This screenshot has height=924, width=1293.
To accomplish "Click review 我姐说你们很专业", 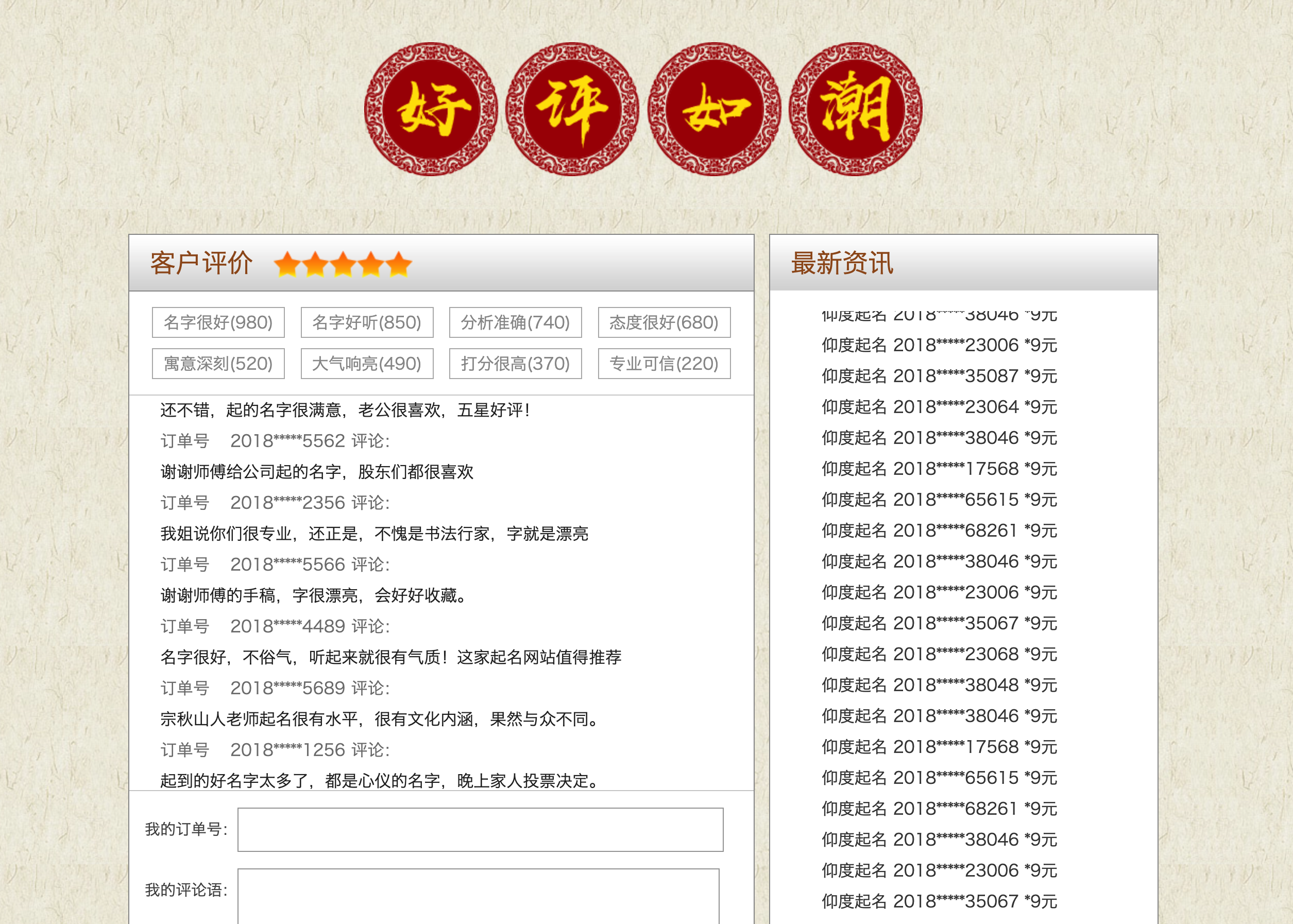I will 375,534.
